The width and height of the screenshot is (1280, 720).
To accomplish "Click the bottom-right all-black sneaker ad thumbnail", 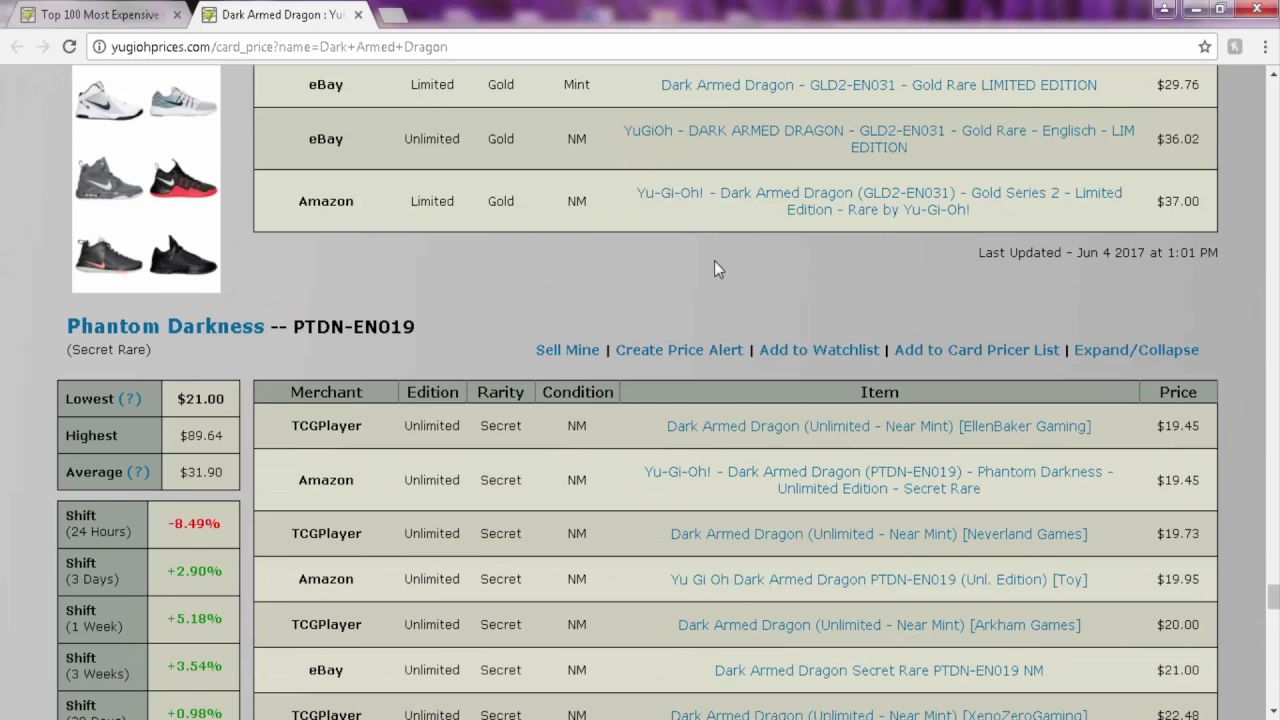I will click(183, 255).
